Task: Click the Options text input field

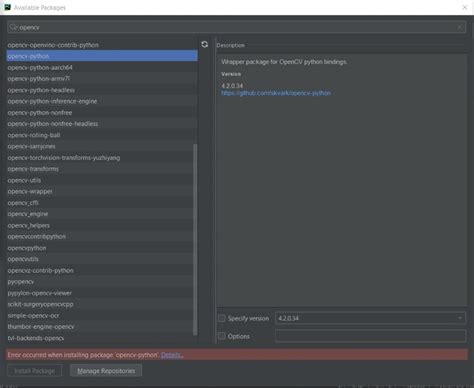Action: [370, 336]
